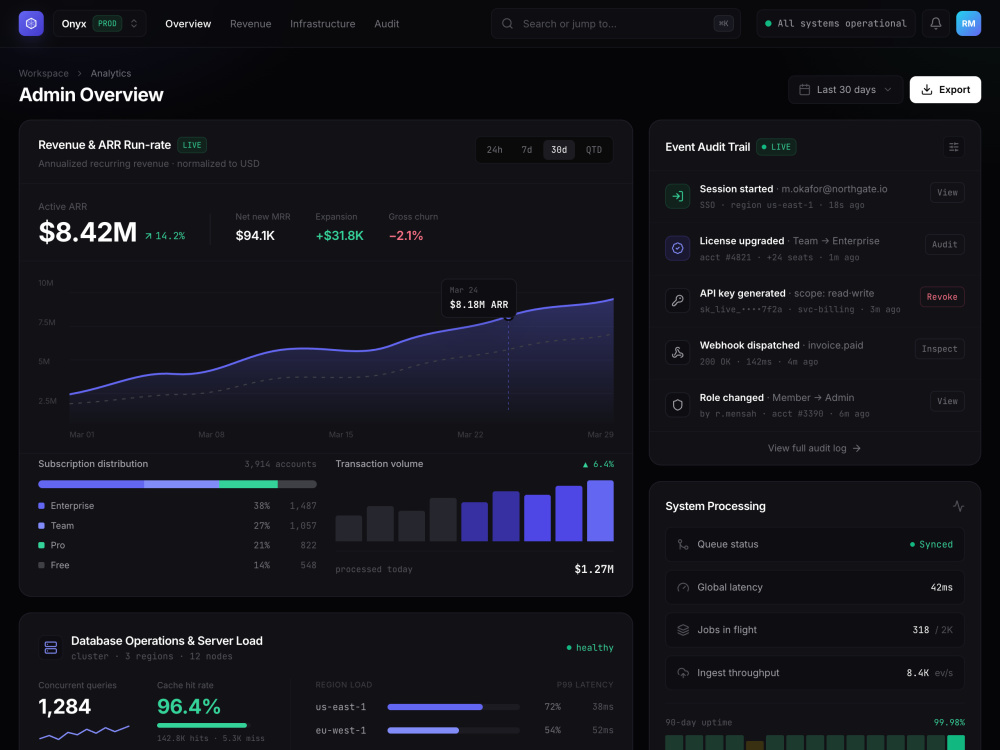Select the QTD time range
Image resolution: width=1000 pixels, height=750 pixels.
tap(594, 150)
